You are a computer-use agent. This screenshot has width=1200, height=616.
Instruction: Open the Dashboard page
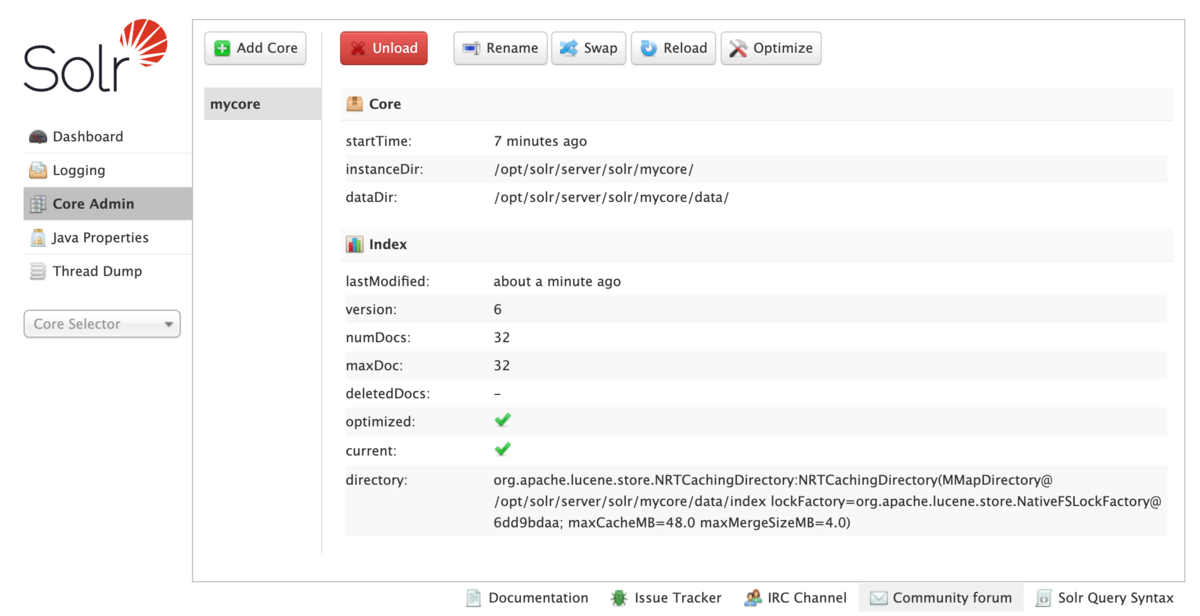pos(108,137)
